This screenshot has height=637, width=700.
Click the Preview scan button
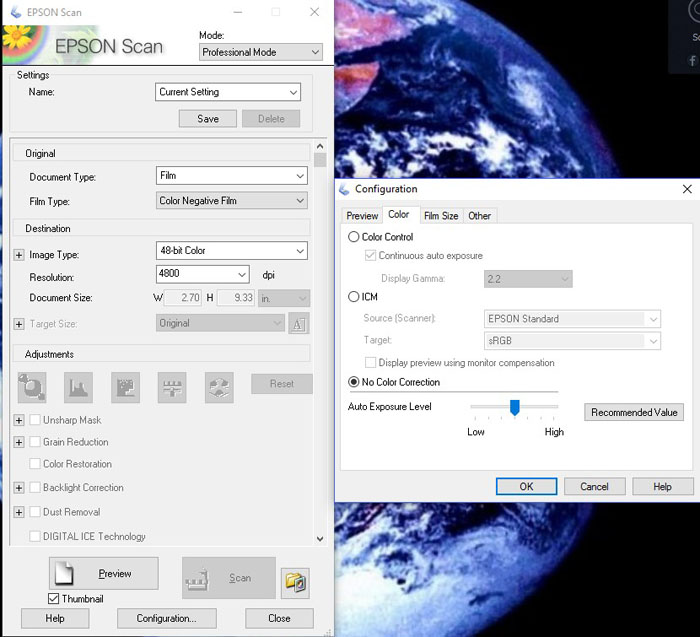tap(104, 573)
